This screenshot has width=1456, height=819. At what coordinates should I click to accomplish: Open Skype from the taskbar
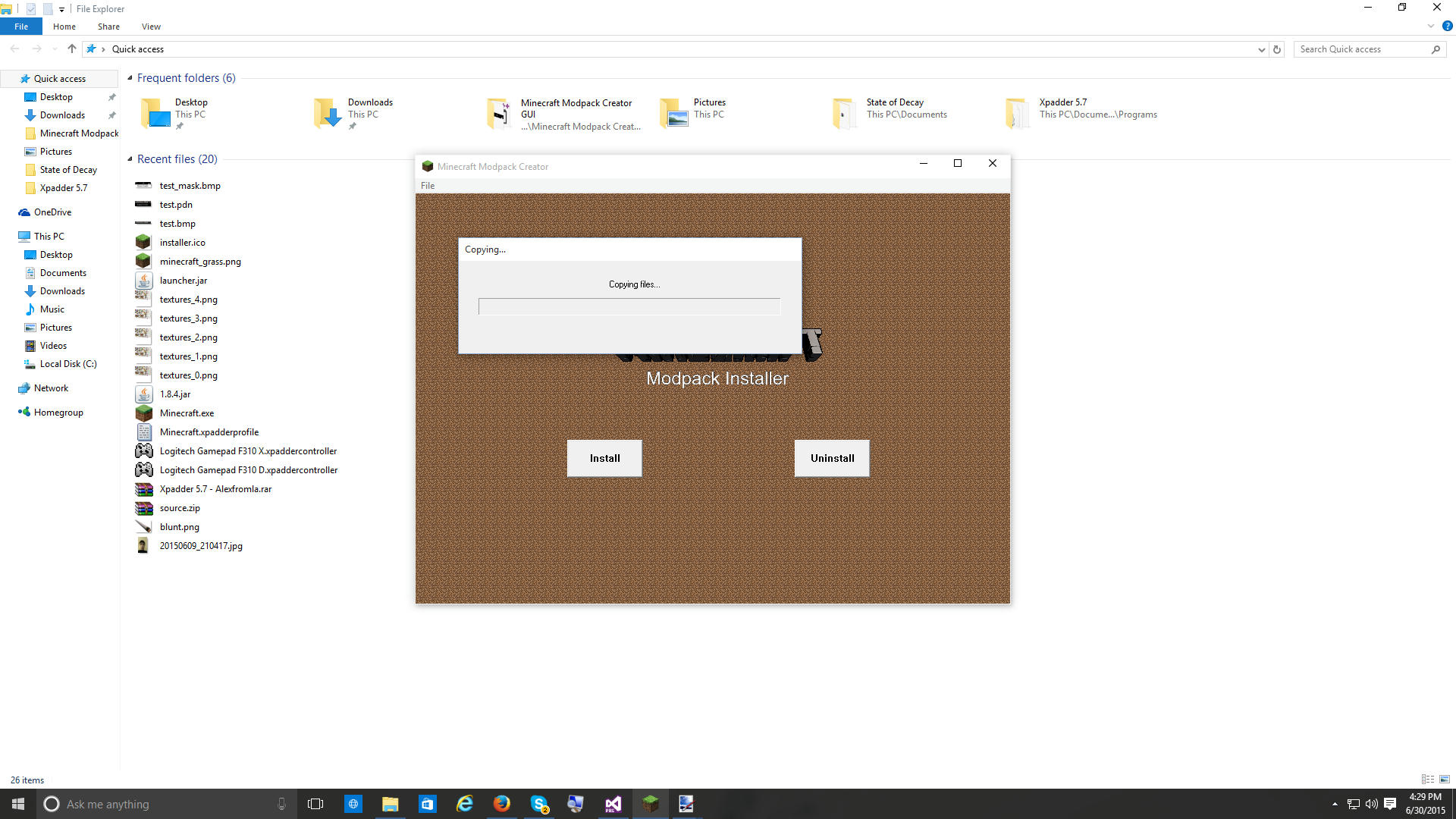coord(538,804)
